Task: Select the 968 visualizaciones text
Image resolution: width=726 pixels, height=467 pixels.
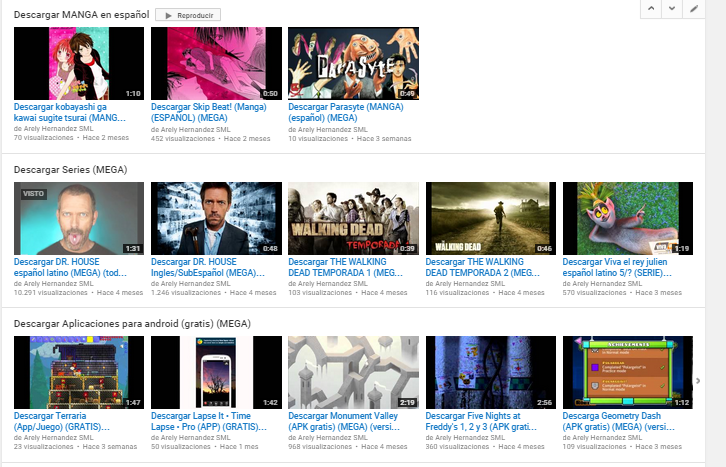Action: tap(320, 447)
